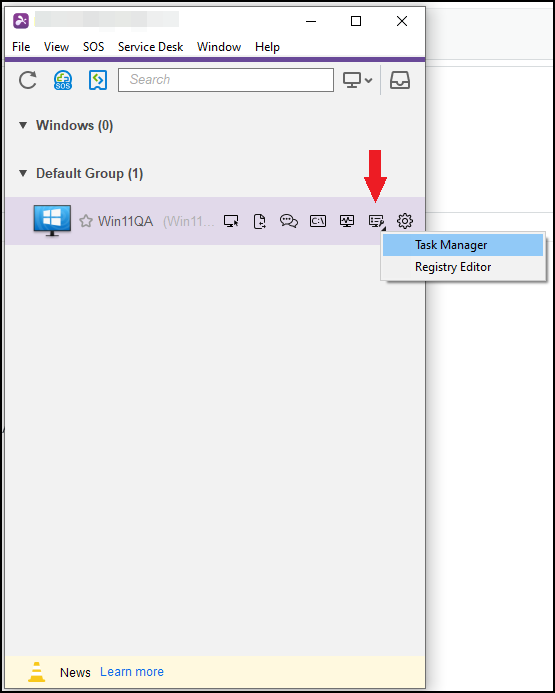Open the inbox tray icon
The width and height of the screenshot is (555, 693).
[400, 80]
